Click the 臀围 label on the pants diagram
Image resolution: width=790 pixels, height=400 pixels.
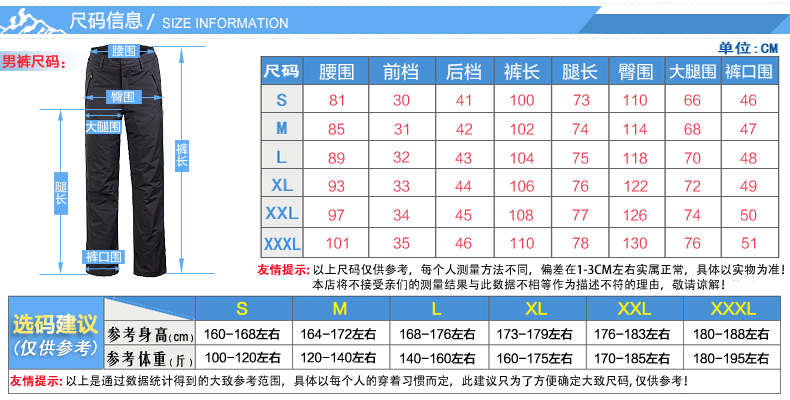click(123, 97)
